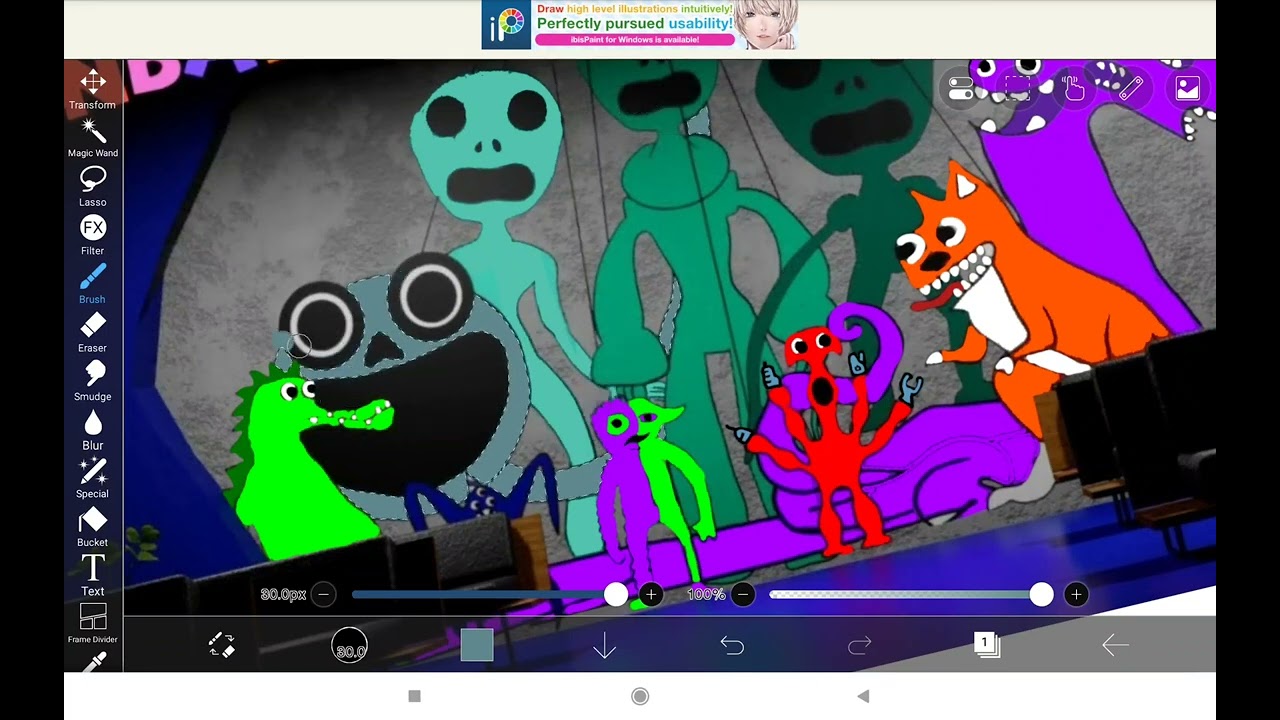Select the Smudge tool
This screenshot has height=720, width=1280.
(x=92, y=381)
